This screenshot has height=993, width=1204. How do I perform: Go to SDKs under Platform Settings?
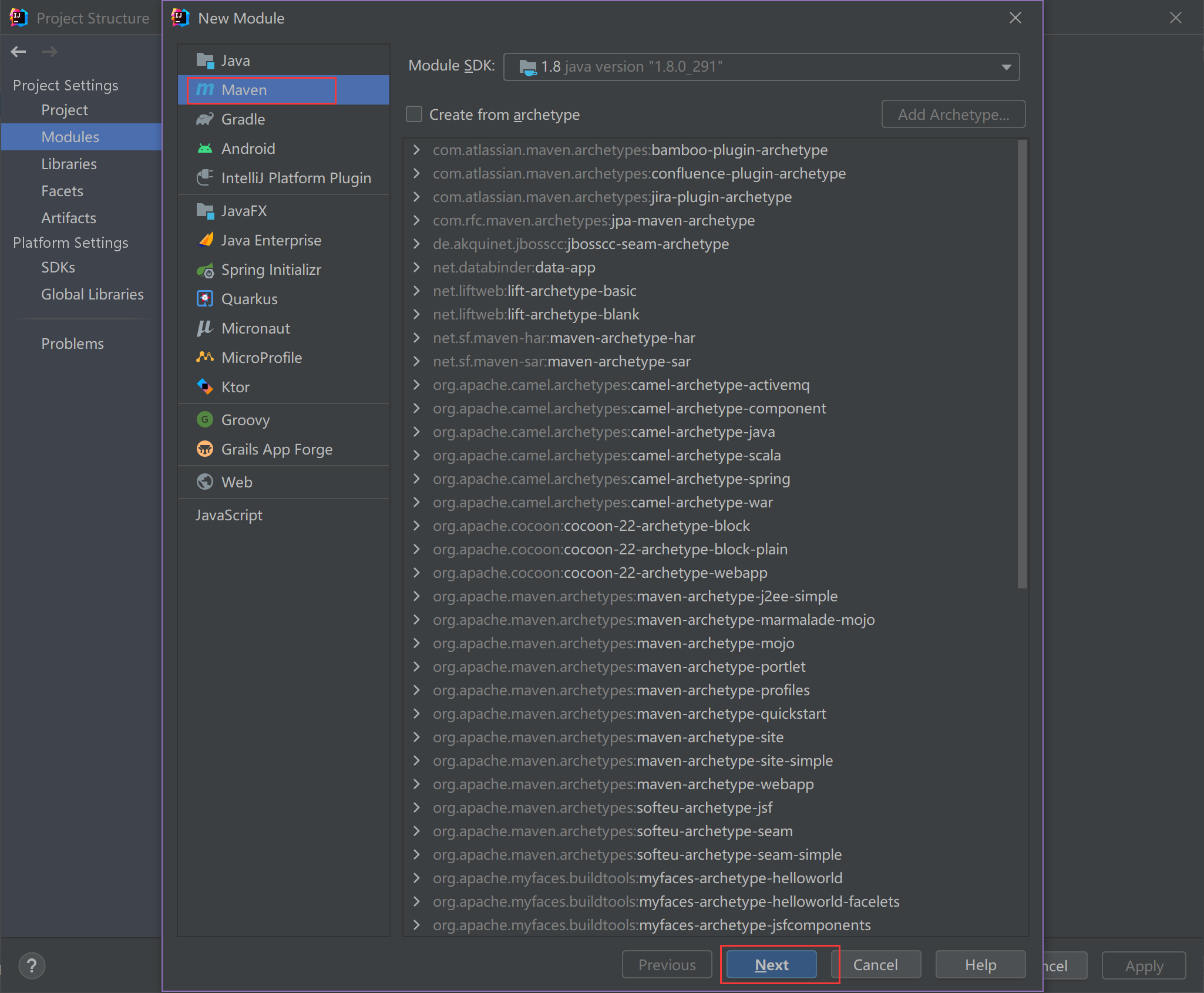click(58, 267)
